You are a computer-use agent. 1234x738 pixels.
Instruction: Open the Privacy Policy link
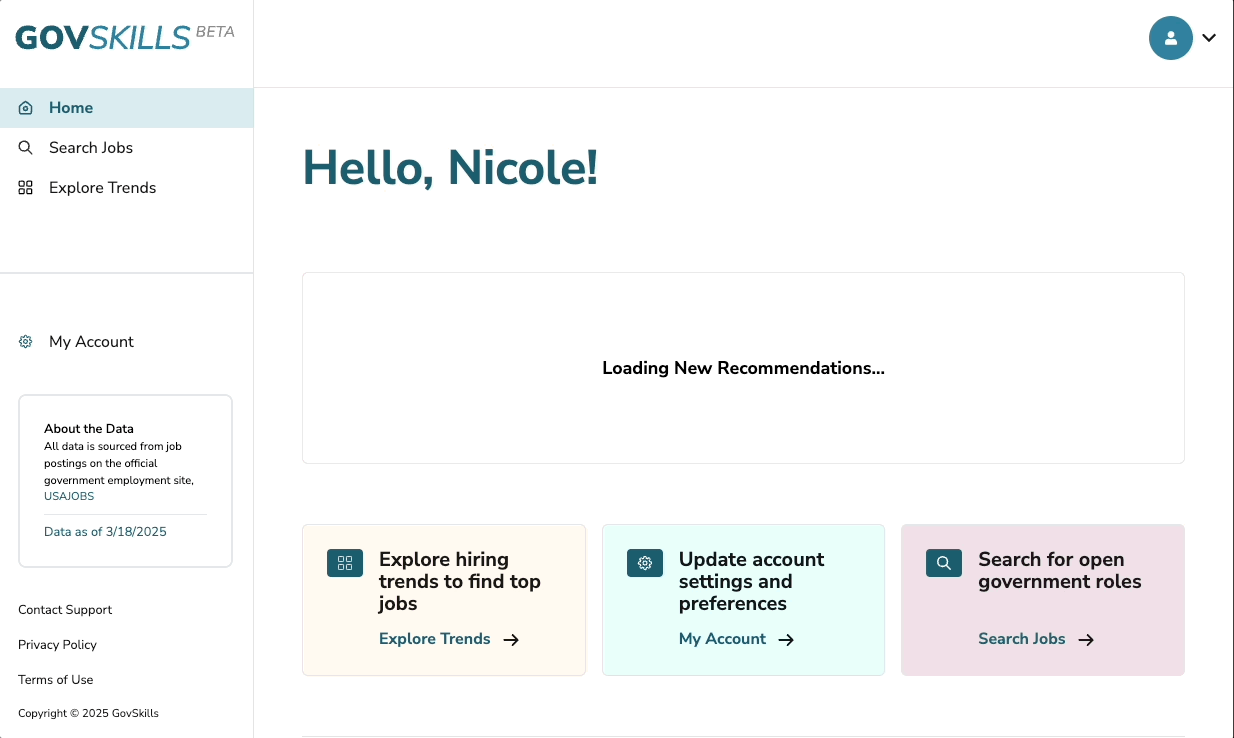pos(57,645)
